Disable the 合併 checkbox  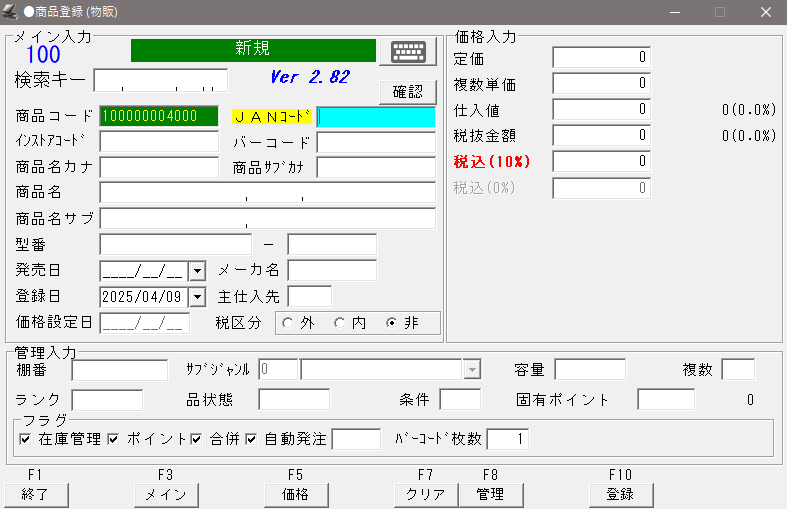196,439
